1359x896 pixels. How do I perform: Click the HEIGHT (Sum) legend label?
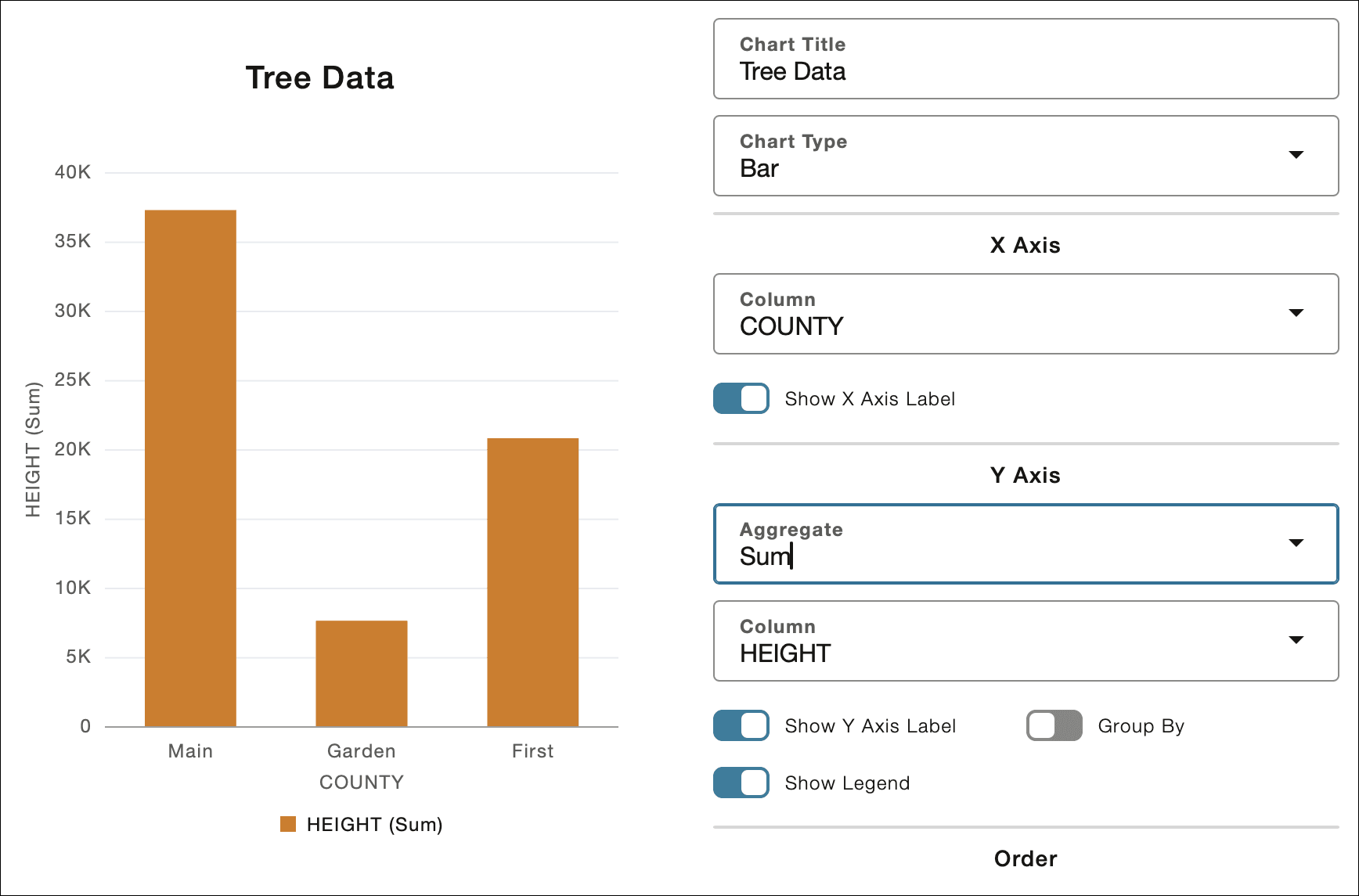click(x=374, y=824)
